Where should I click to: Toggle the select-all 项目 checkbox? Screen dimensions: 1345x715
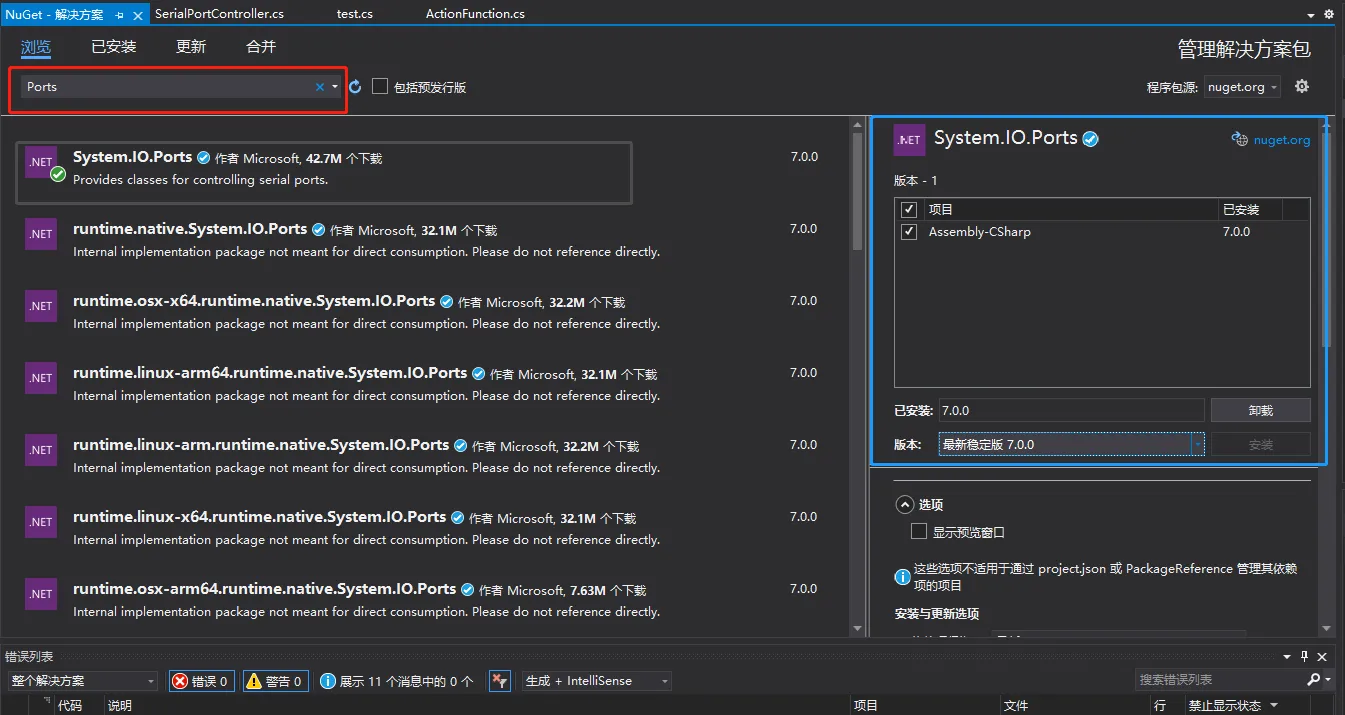(909, 210)
